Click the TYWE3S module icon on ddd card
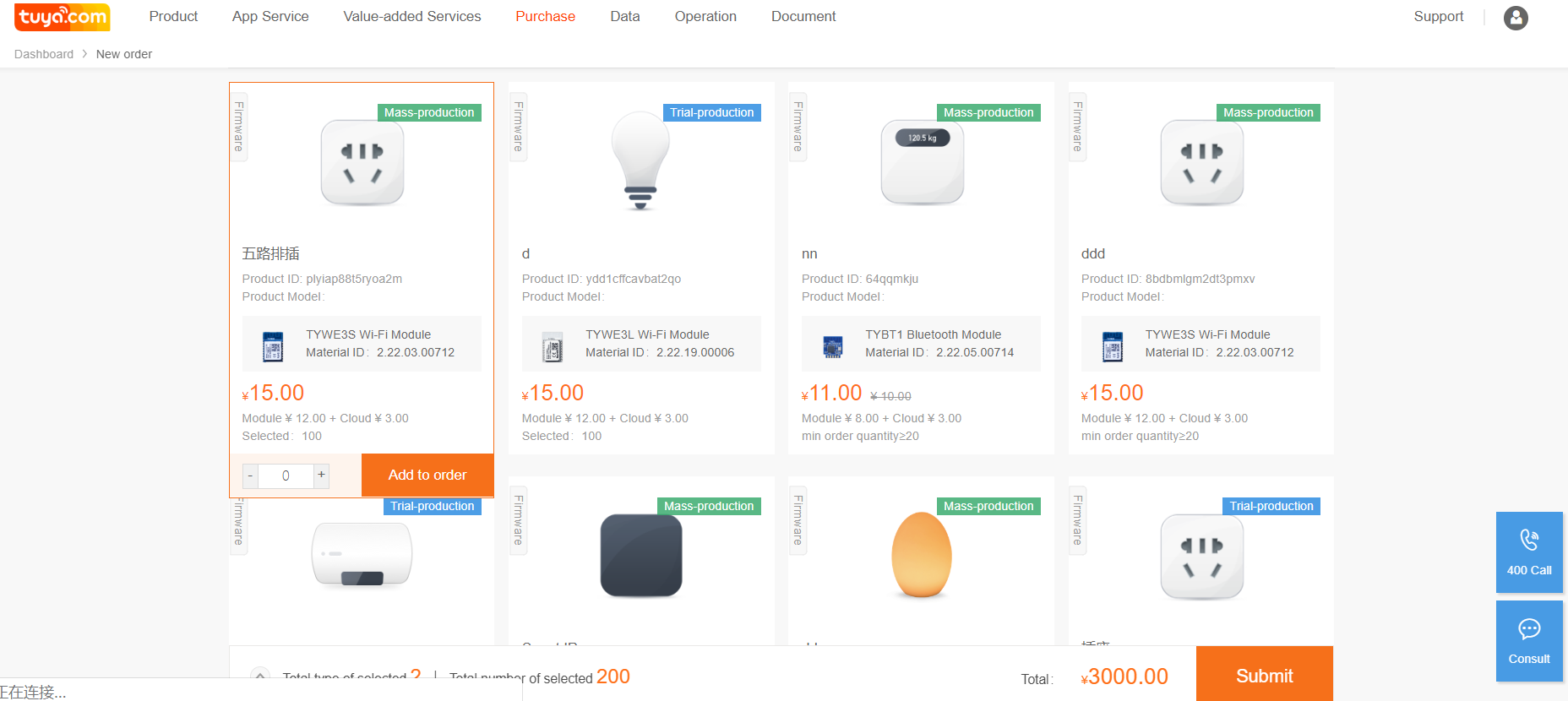Viewport: 1568px width, 701px height. click(x=1112, y=345)
